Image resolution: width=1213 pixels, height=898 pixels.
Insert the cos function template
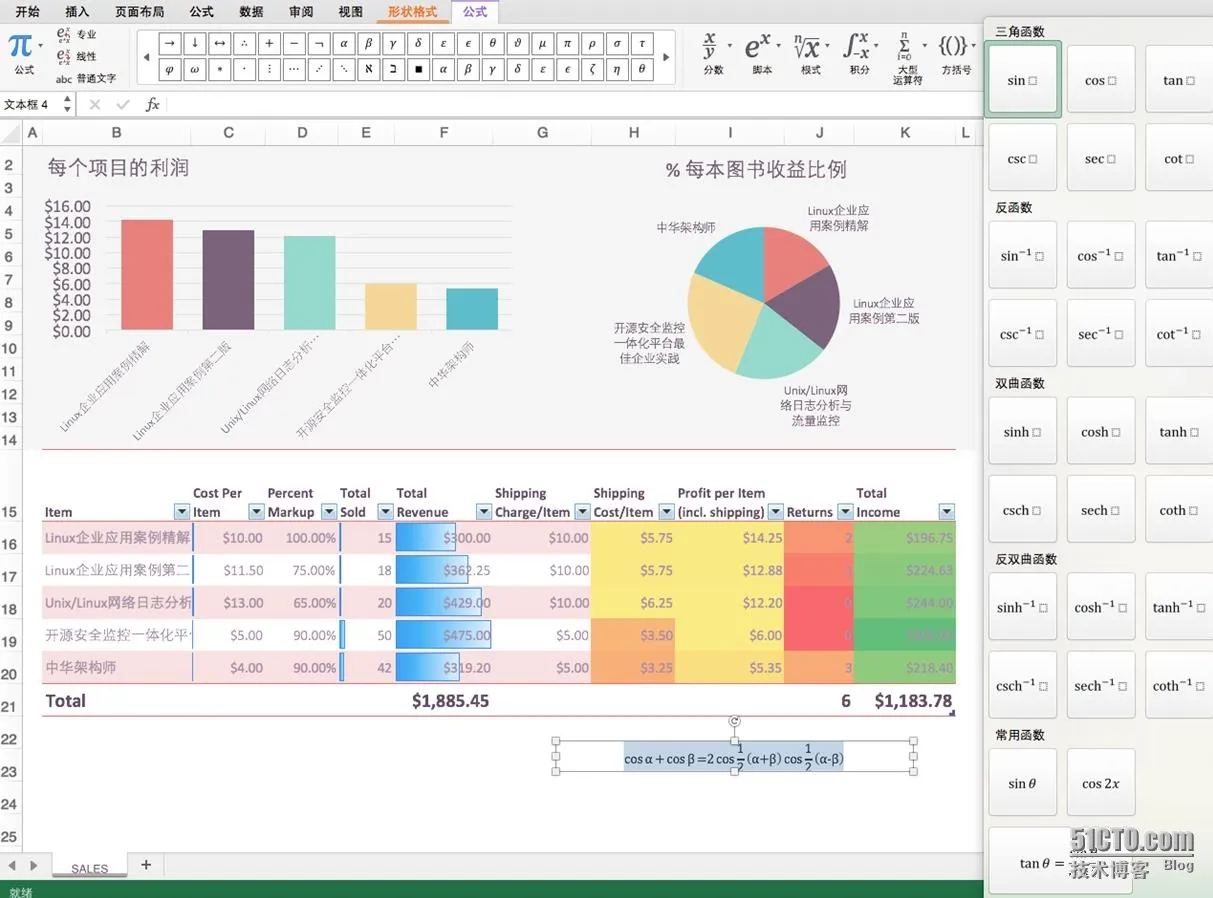coord(1100,80)
